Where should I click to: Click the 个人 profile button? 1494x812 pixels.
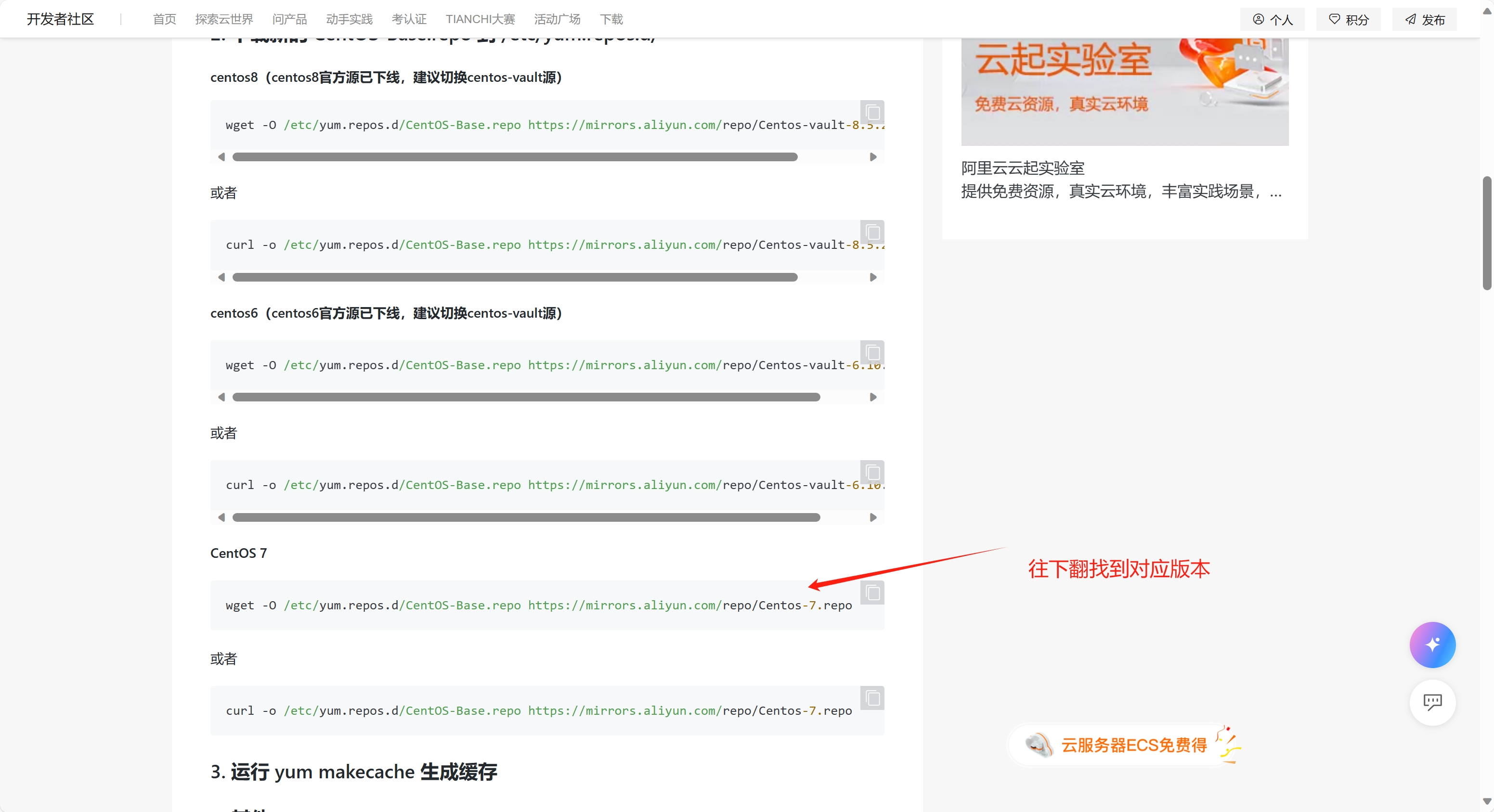pos(1273,20)
